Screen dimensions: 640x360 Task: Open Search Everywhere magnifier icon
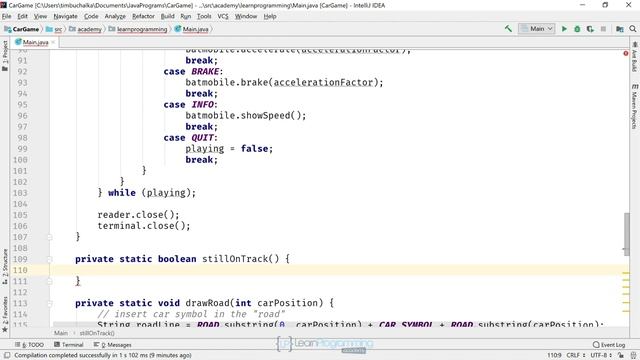[x=633, y=29]
